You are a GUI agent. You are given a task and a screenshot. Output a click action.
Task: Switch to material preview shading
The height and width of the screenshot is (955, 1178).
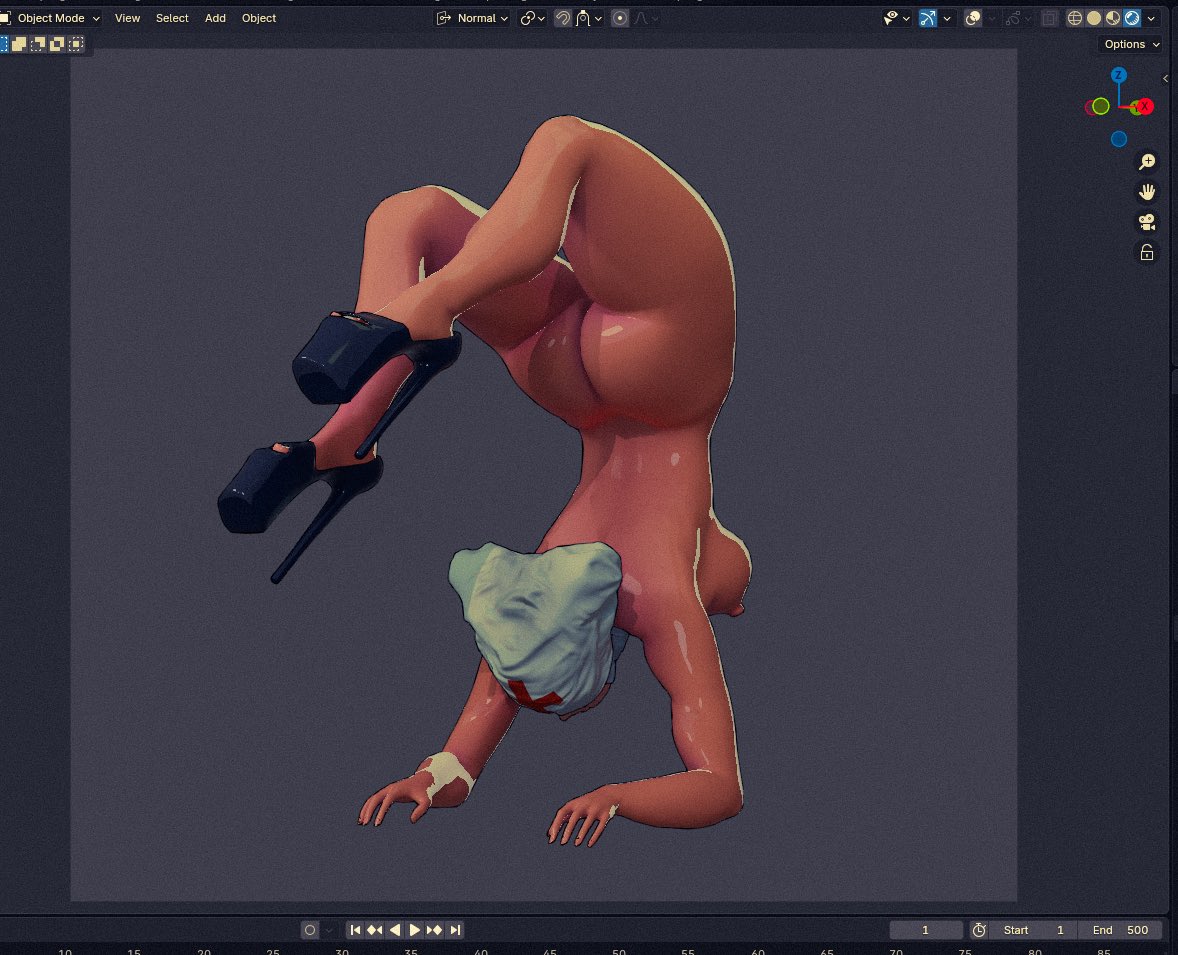pos(1113,18)
